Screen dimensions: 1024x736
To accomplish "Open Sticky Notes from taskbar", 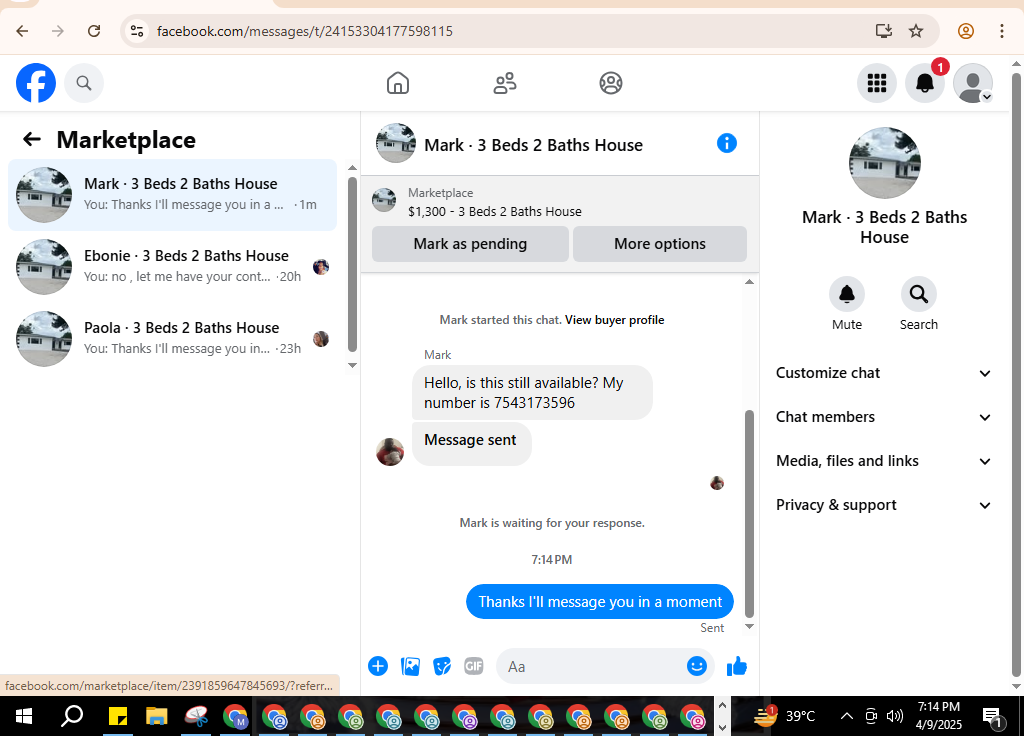I will 118,716.
